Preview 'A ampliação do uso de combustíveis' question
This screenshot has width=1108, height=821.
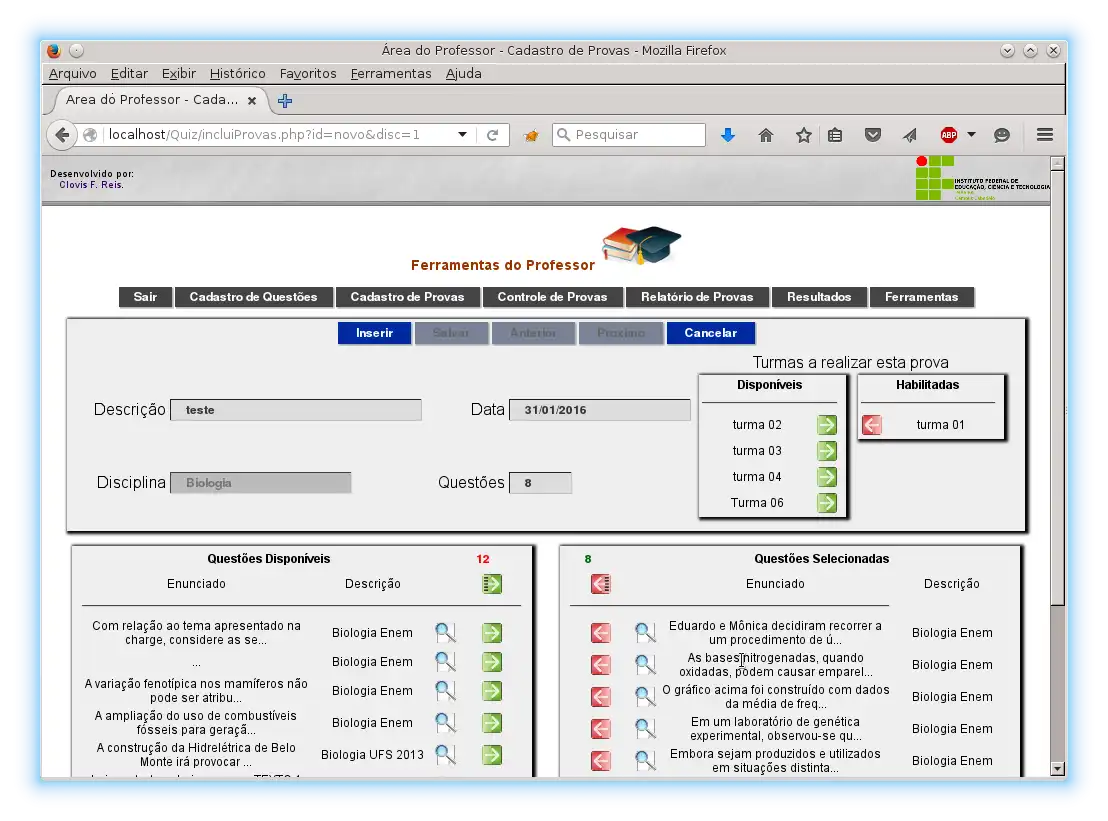445,723
